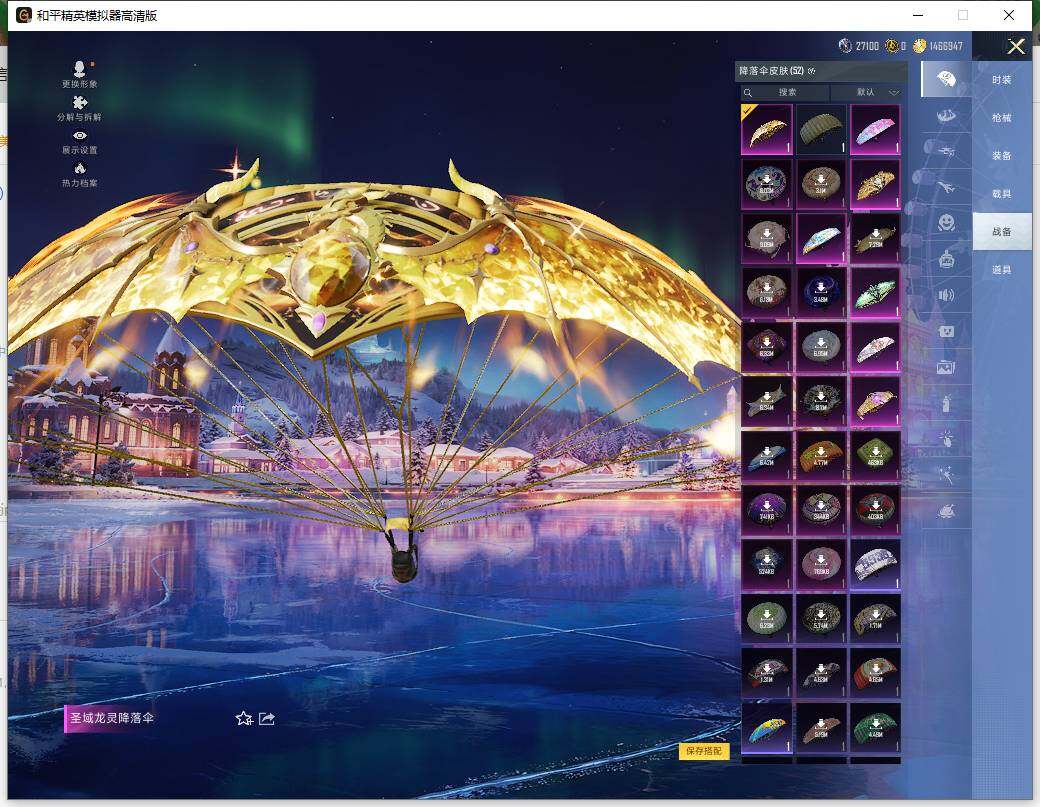Download the orange 4.77M parachute skin
Viewport: 1040px width, 807px height.
point(821,456)
